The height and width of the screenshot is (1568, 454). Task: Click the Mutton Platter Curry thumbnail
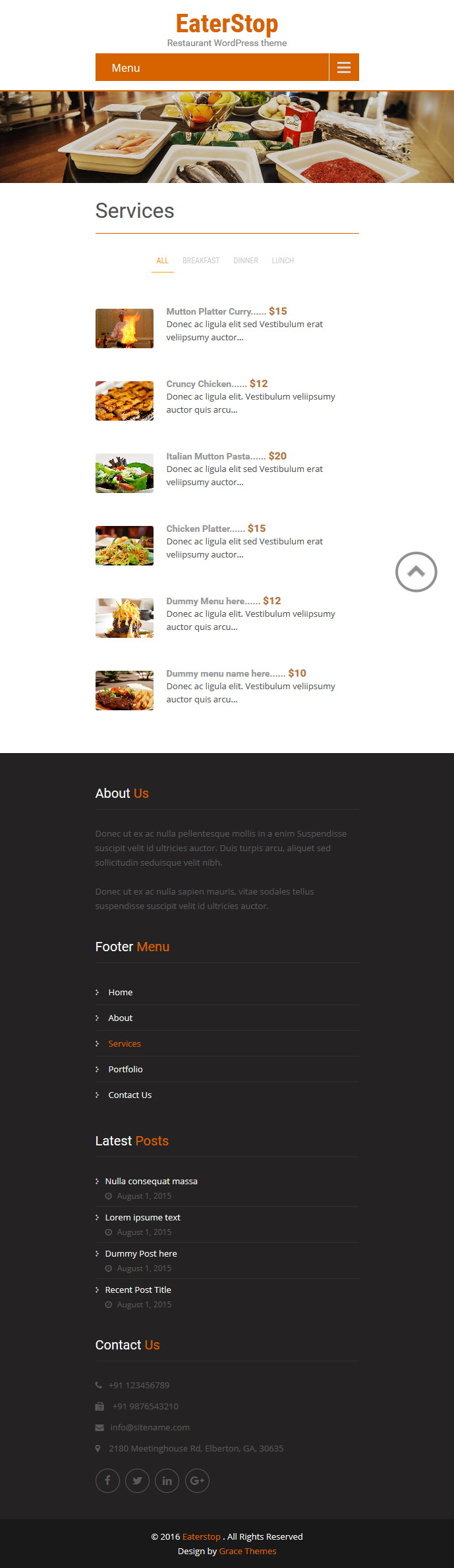(125, 328)
